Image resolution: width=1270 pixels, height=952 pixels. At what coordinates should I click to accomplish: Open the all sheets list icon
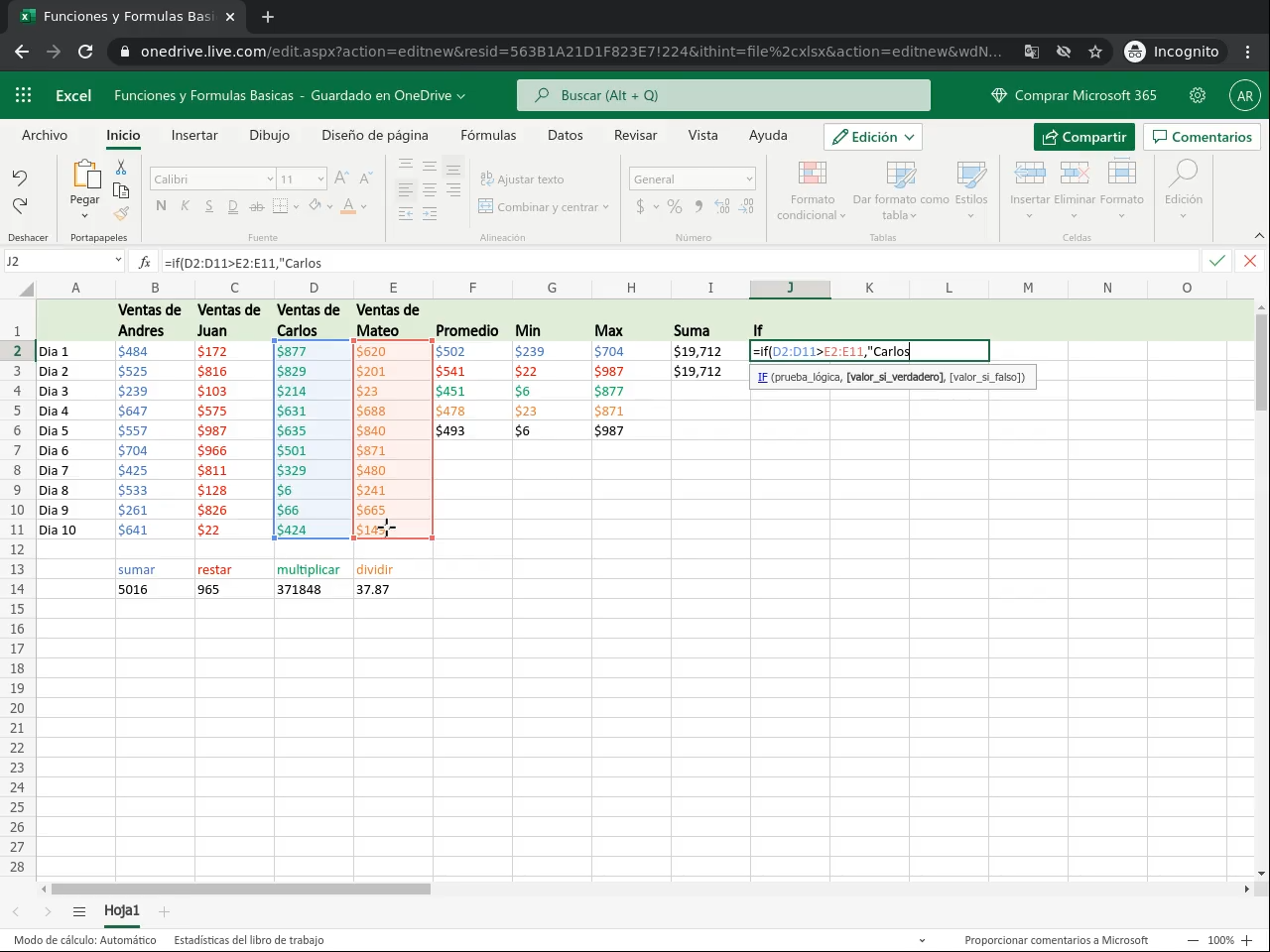[x=79, y=911]
